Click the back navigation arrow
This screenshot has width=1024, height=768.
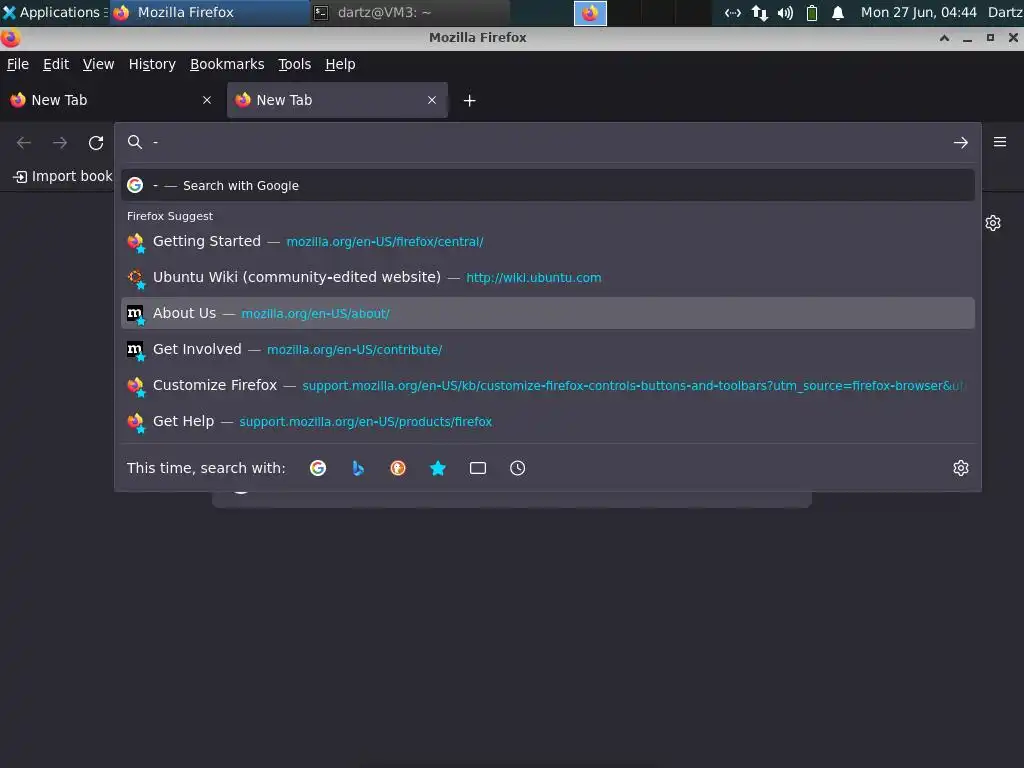pyautogui.click(x=24, y=142)
